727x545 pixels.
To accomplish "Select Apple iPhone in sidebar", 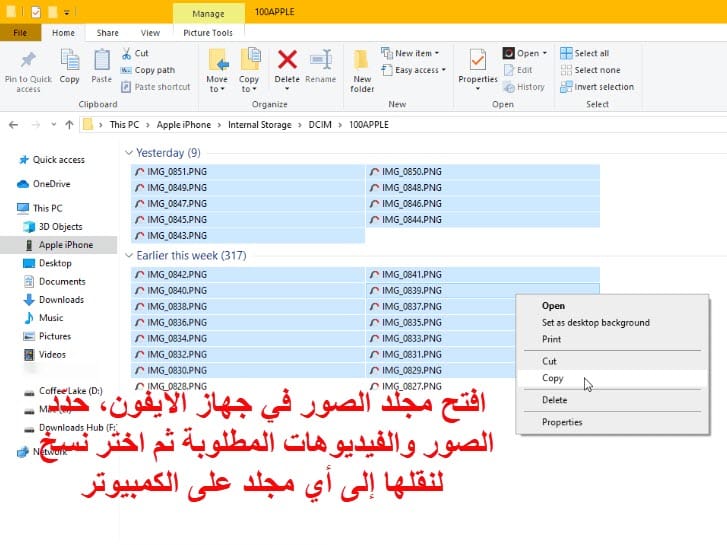I will coord(59,245).
